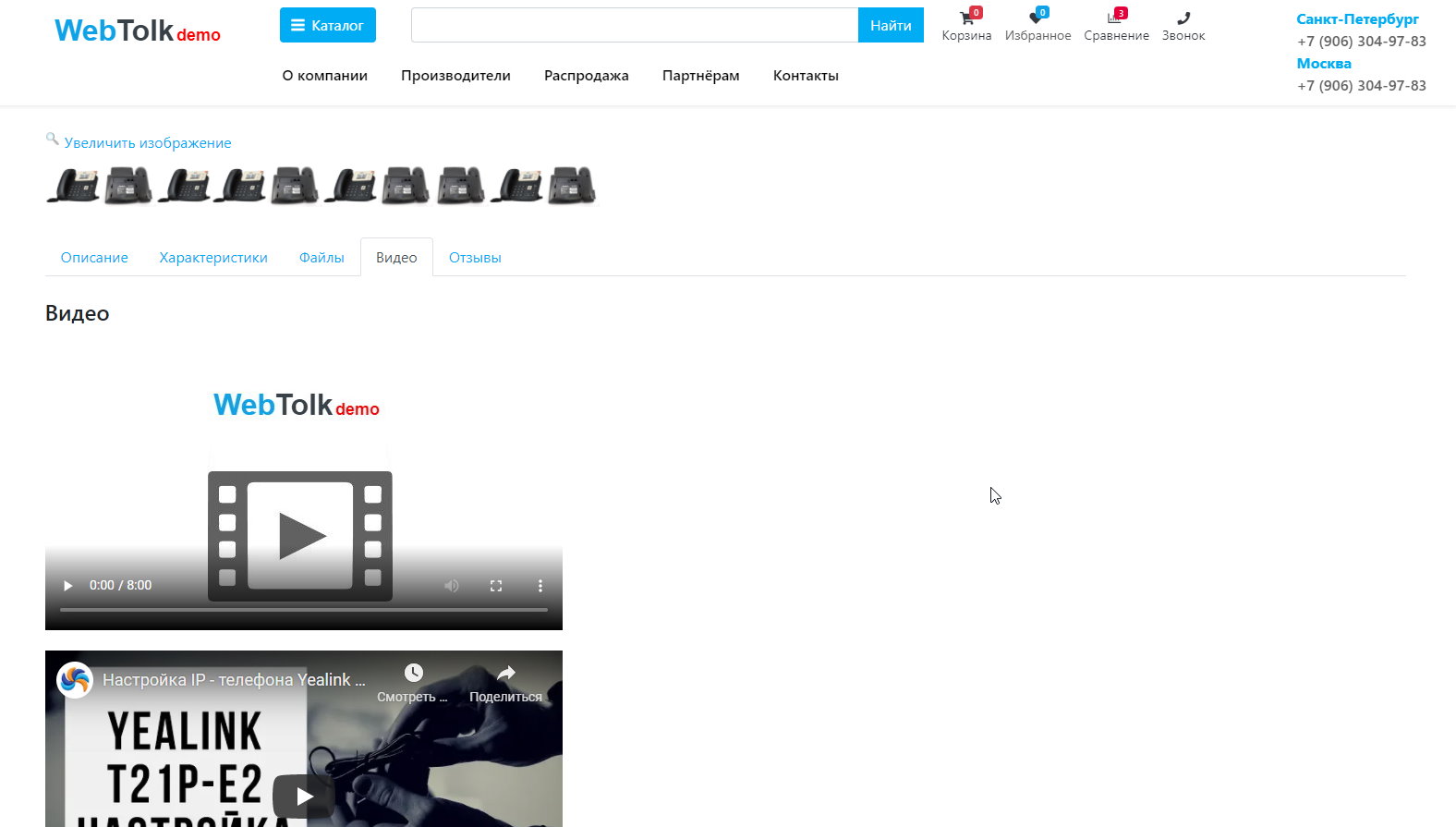Click the Увеличить изображение link

tap(148, 143)
